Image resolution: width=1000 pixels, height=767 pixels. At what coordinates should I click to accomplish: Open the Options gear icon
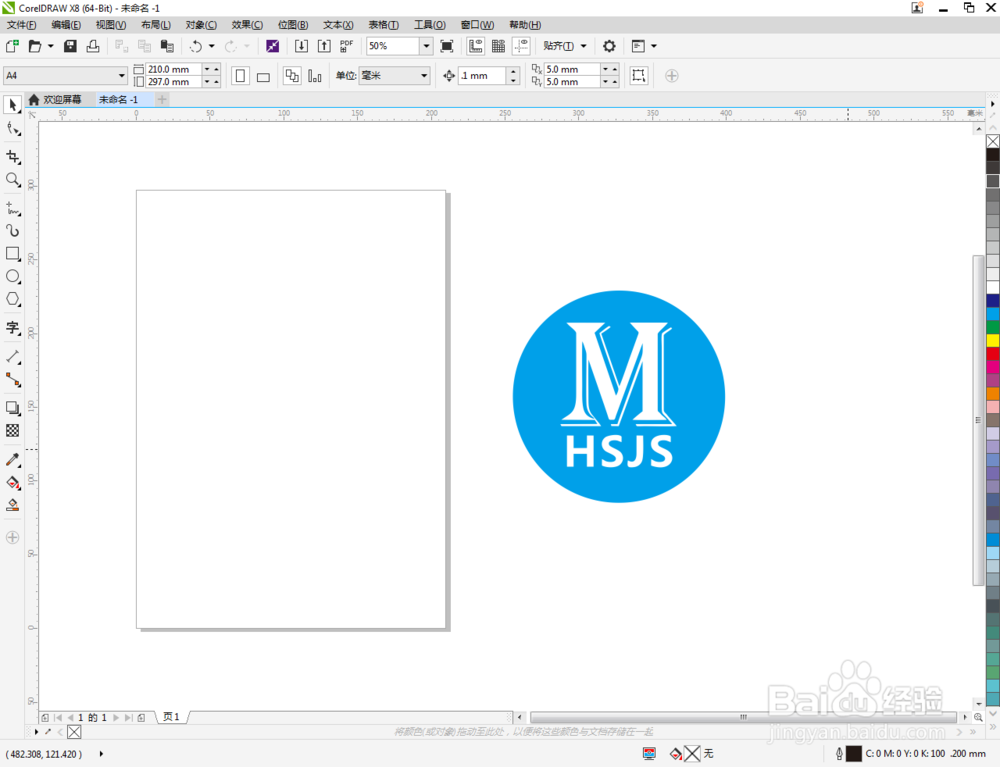click(x=609, y=46)
